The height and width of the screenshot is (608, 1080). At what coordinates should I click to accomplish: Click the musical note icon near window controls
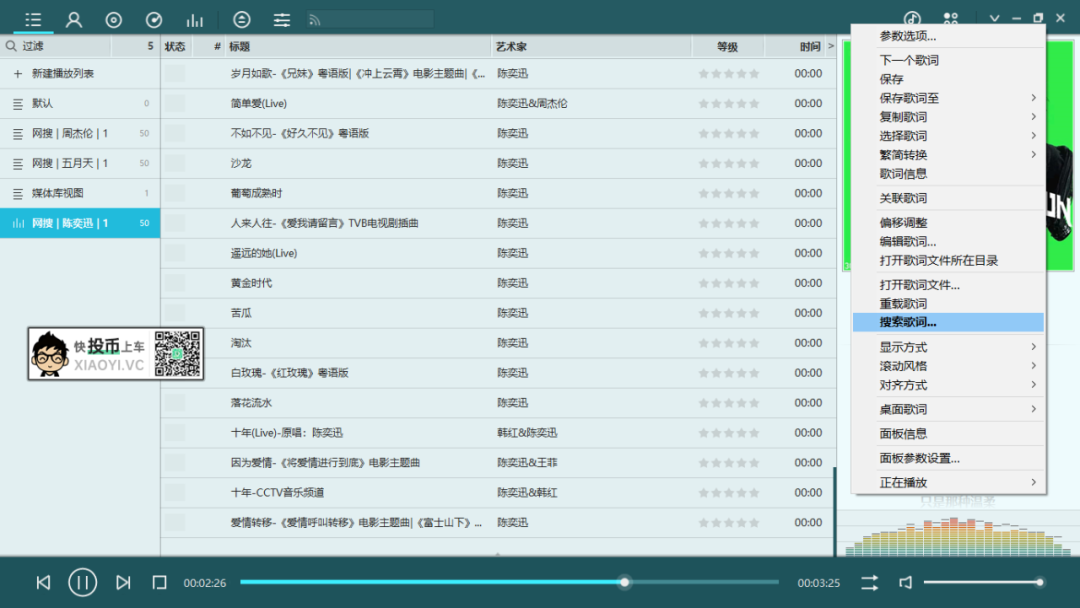pyautogui.click(x=911, y=17)
